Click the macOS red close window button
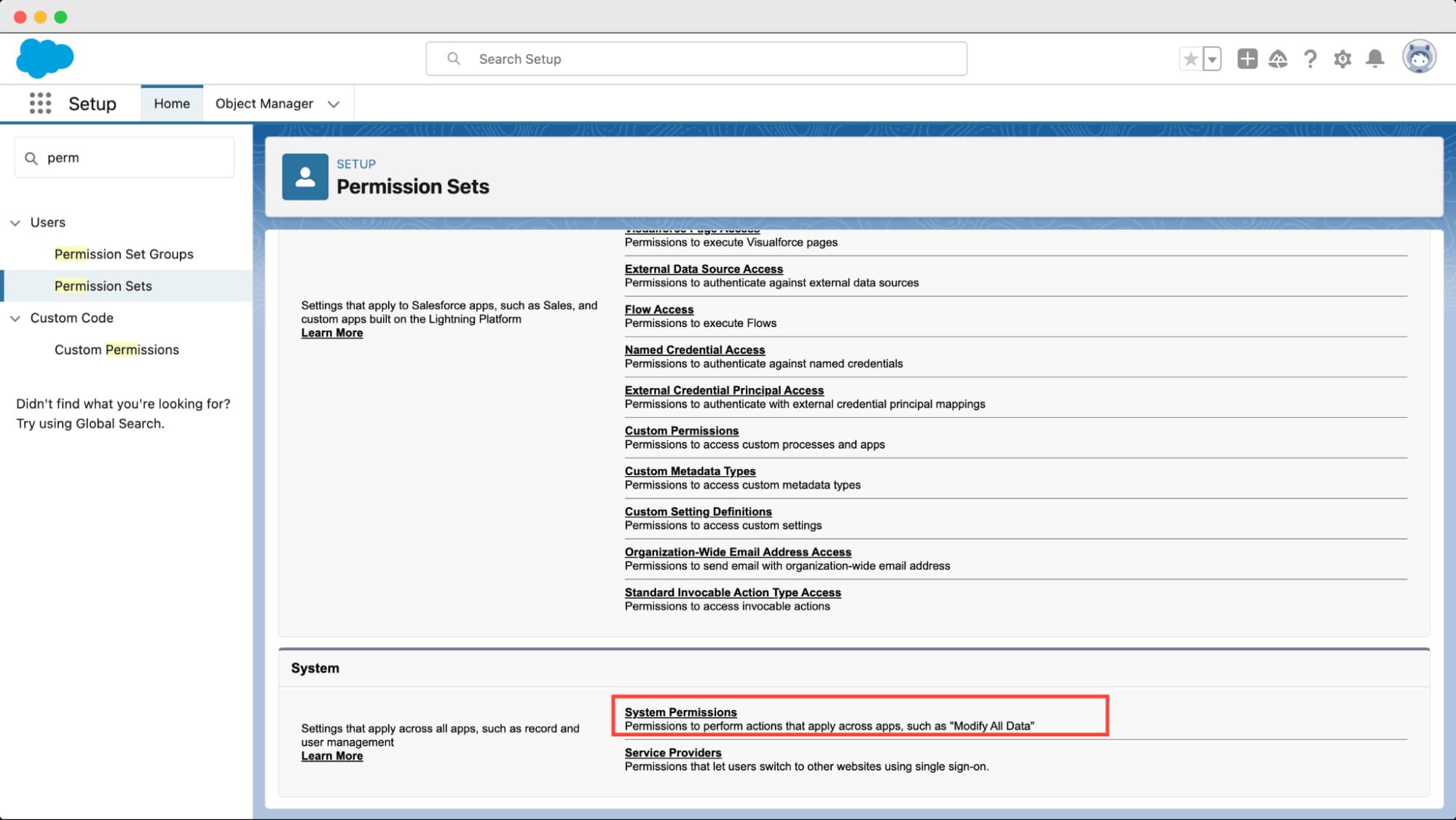This screenshot has width=1456, height=820. (x=20, y=17)
